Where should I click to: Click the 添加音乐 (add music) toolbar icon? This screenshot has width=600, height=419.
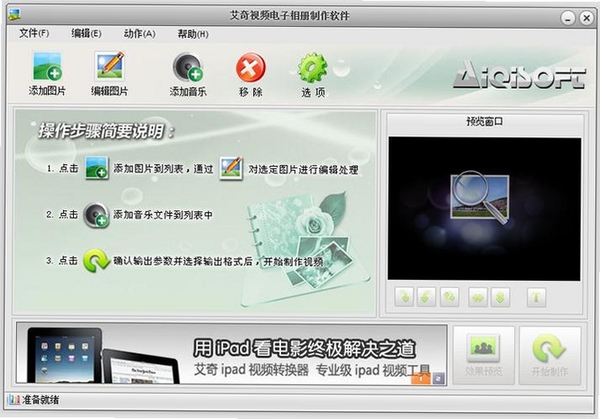[188, 67]
